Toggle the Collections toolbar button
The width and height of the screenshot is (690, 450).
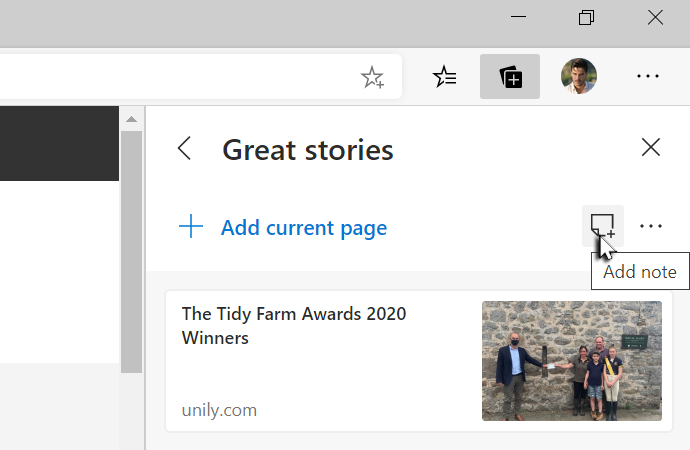(510, 77)
